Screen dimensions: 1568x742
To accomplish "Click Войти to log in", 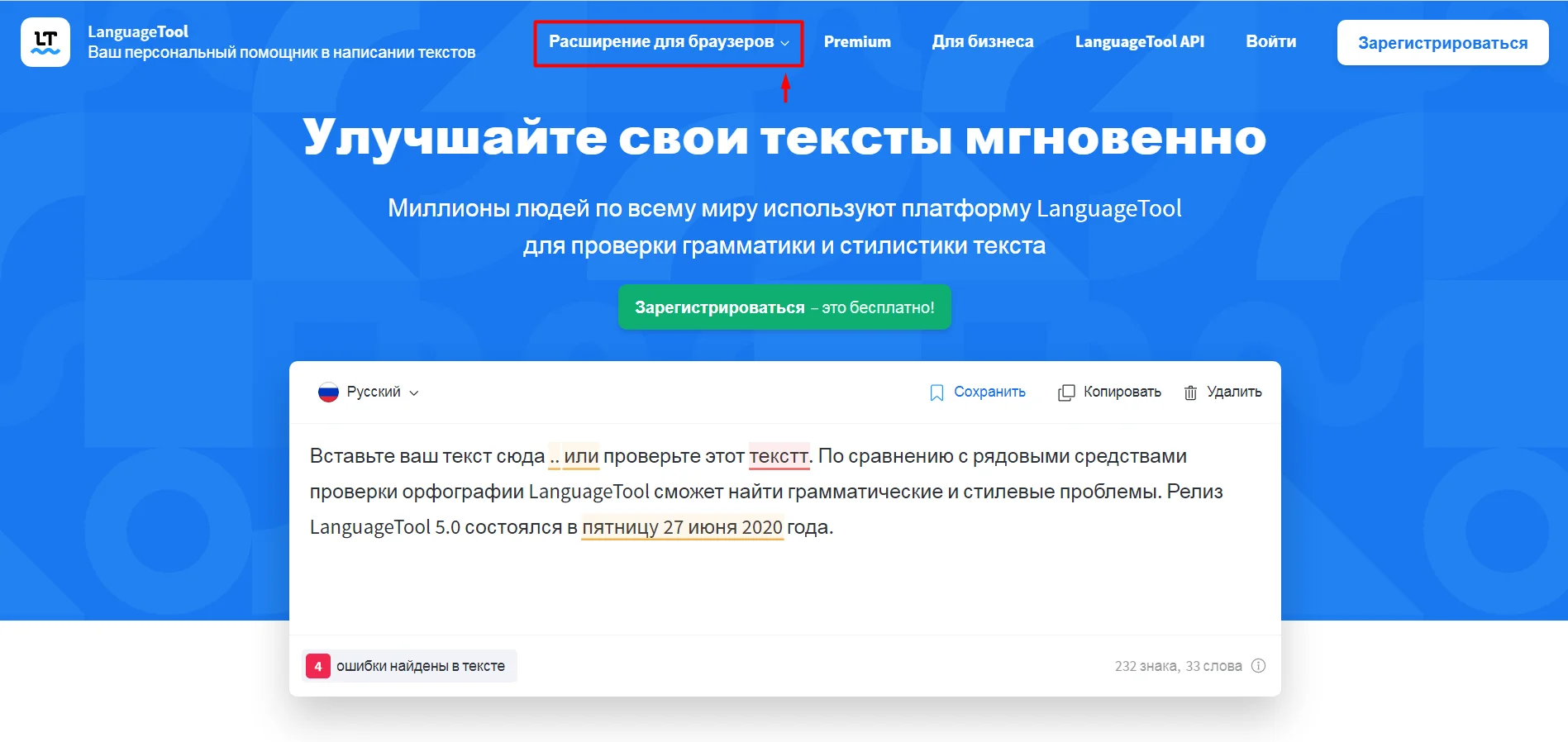I will [1271, 42].
